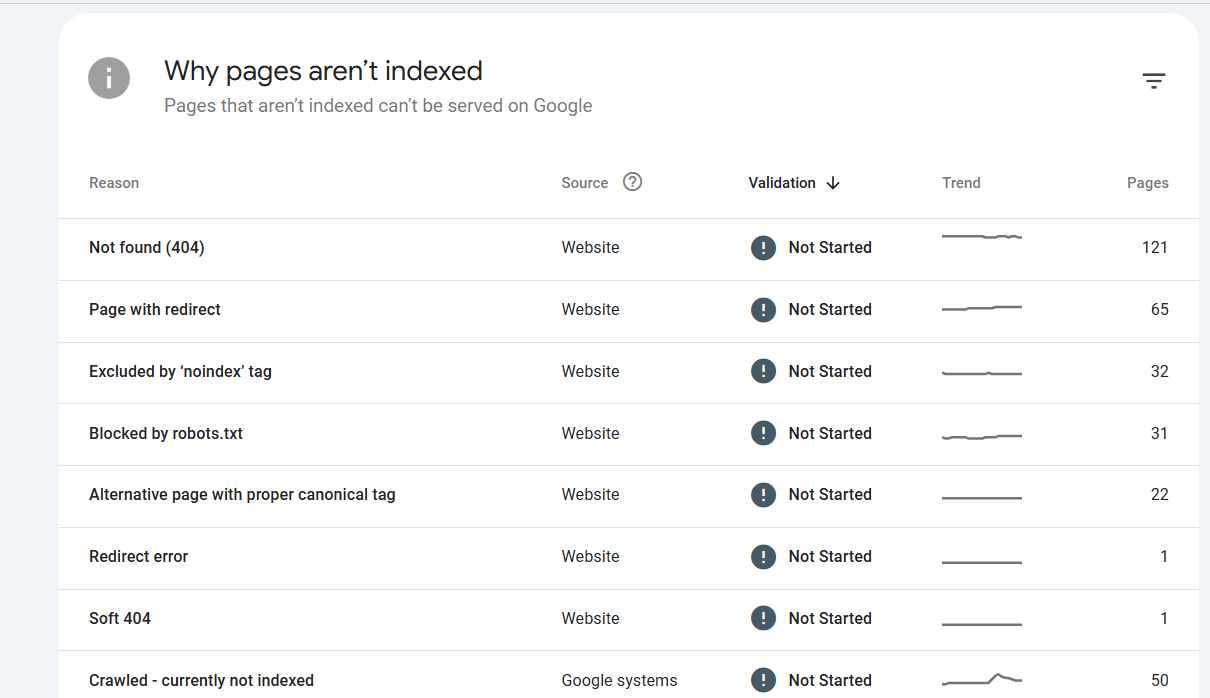Viewport: 1210px width, 698px height.
Task: Click status icon in Redirect error row
Action: (763, 556)
